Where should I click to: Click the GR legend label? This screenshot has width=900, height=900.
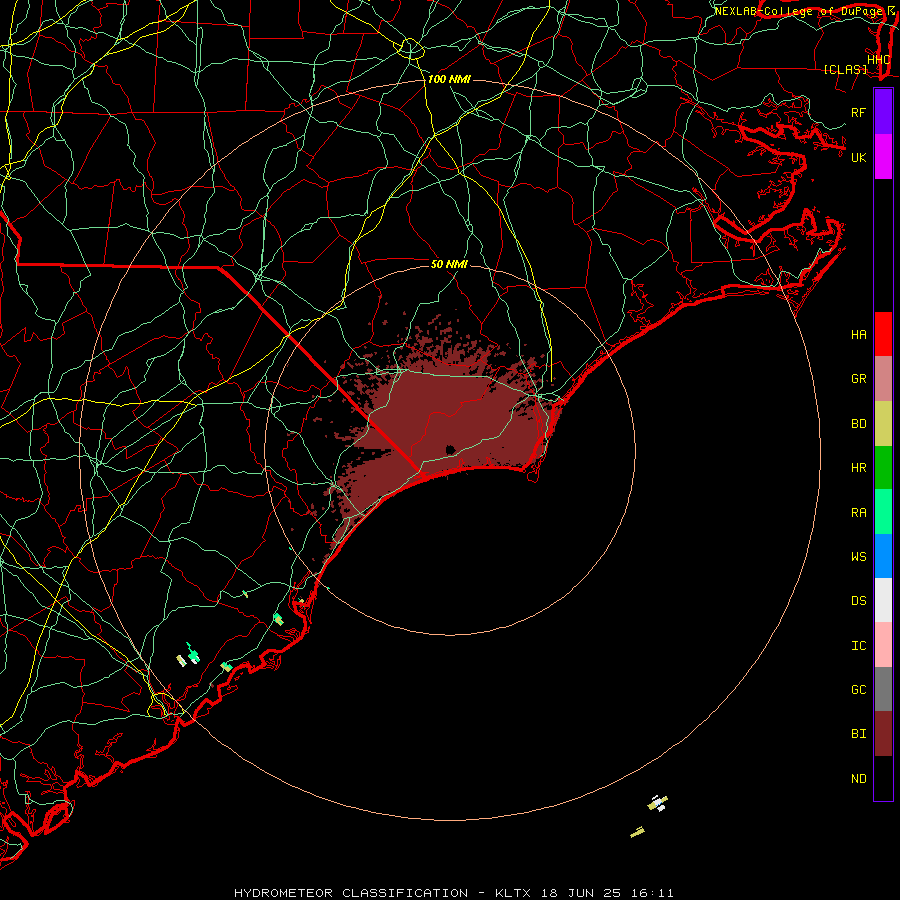[858, 379]
